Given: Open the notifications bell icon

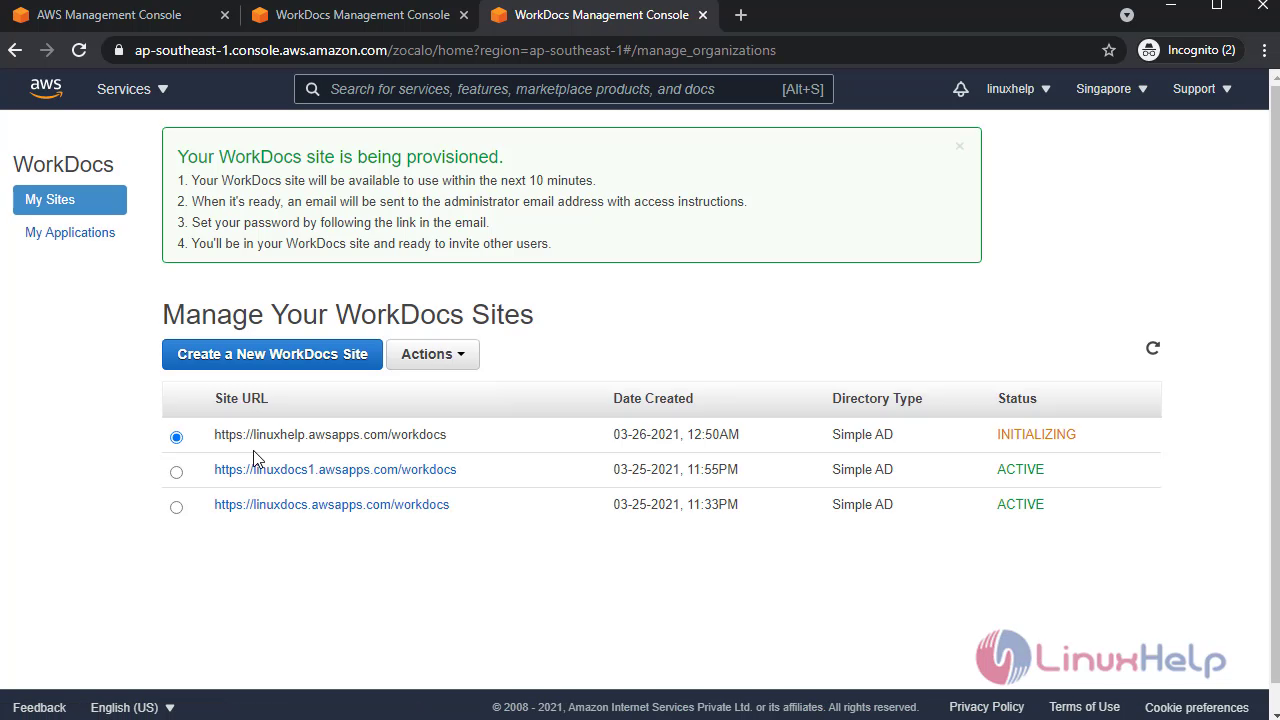Looking at the screenshot, I should pos(960,89).
